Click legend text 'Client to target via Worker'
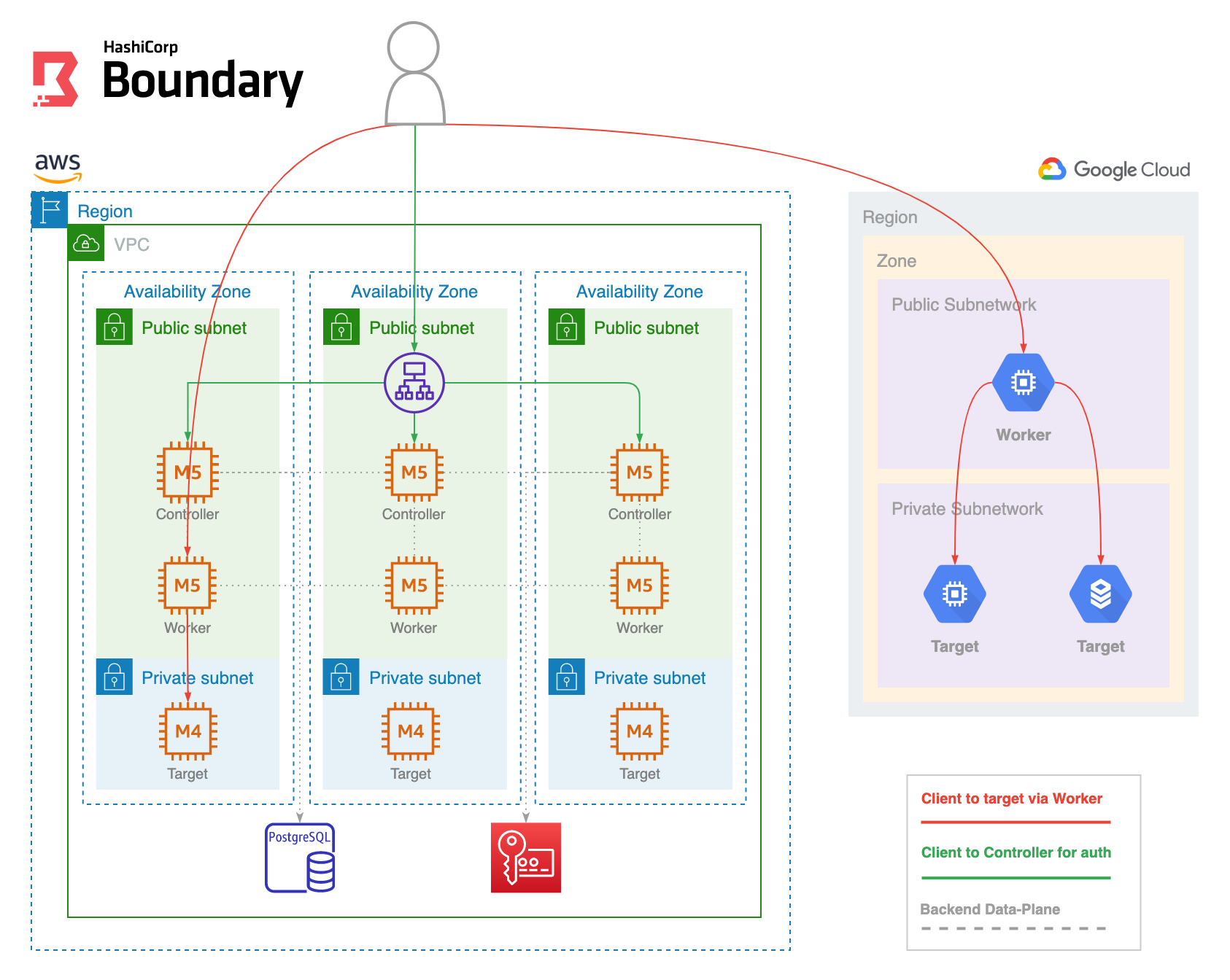 1012,798
